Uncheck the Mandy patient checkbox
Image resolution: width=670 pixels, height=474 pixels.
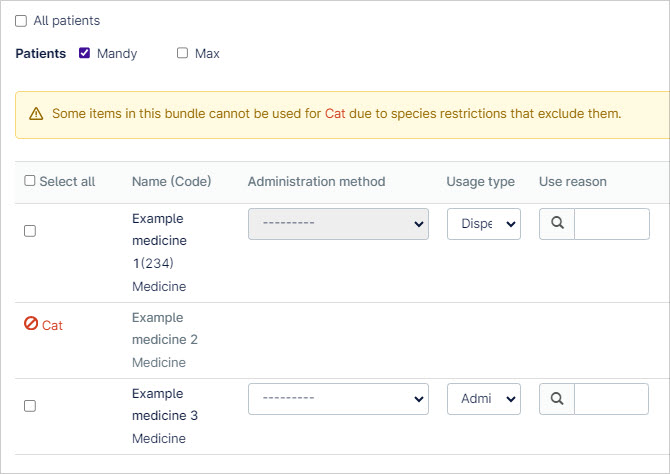[85, 53]
